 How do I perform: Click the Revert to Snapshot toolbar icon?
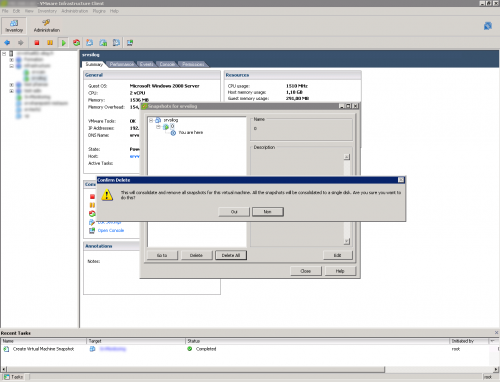point(103,43)
